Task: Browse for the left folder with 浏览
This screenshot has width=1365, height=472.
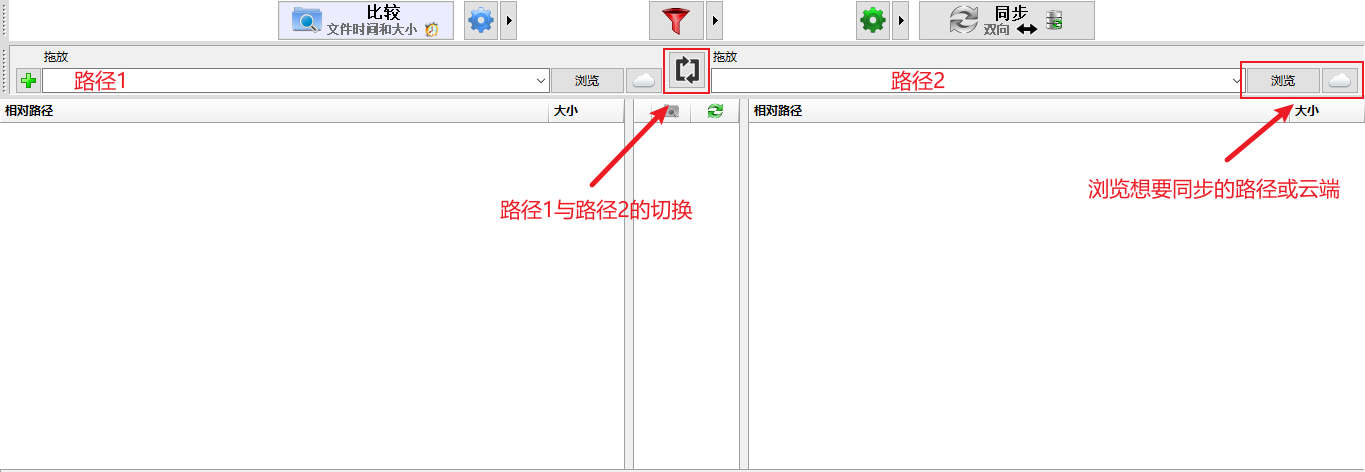Action: [587, 81]
